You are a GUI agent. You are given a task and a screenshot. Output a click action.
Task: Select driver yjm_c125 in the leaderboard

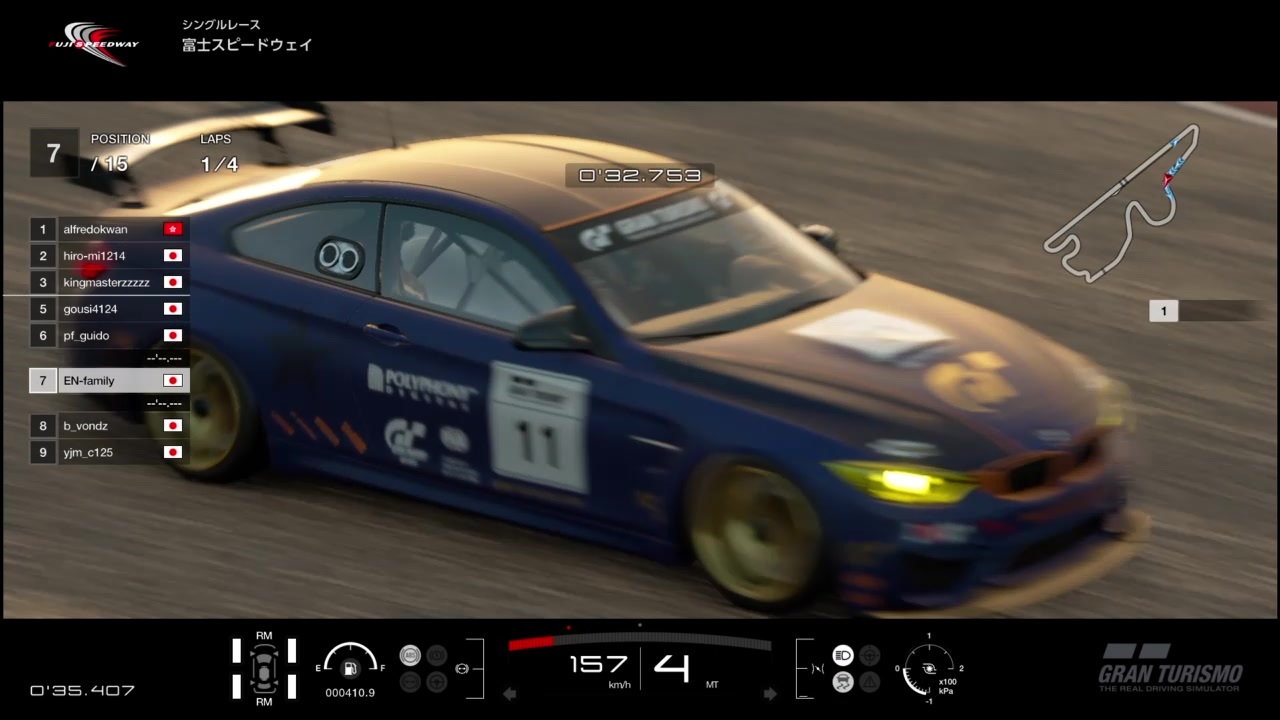(88, 452)
